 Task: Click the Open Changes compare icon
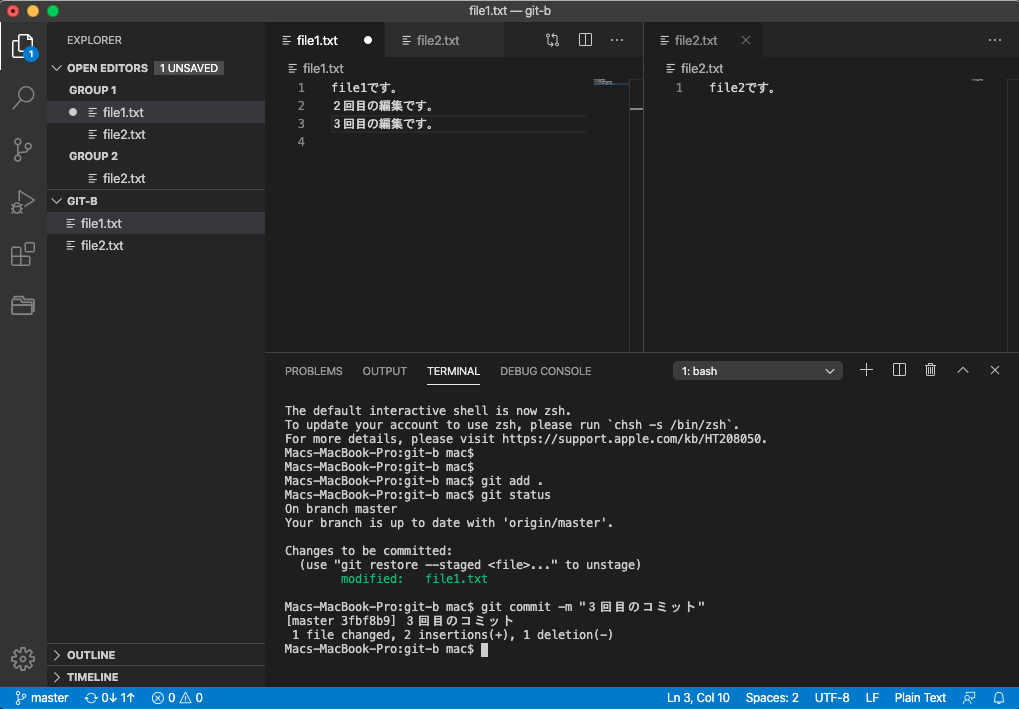tap(552, 40)
